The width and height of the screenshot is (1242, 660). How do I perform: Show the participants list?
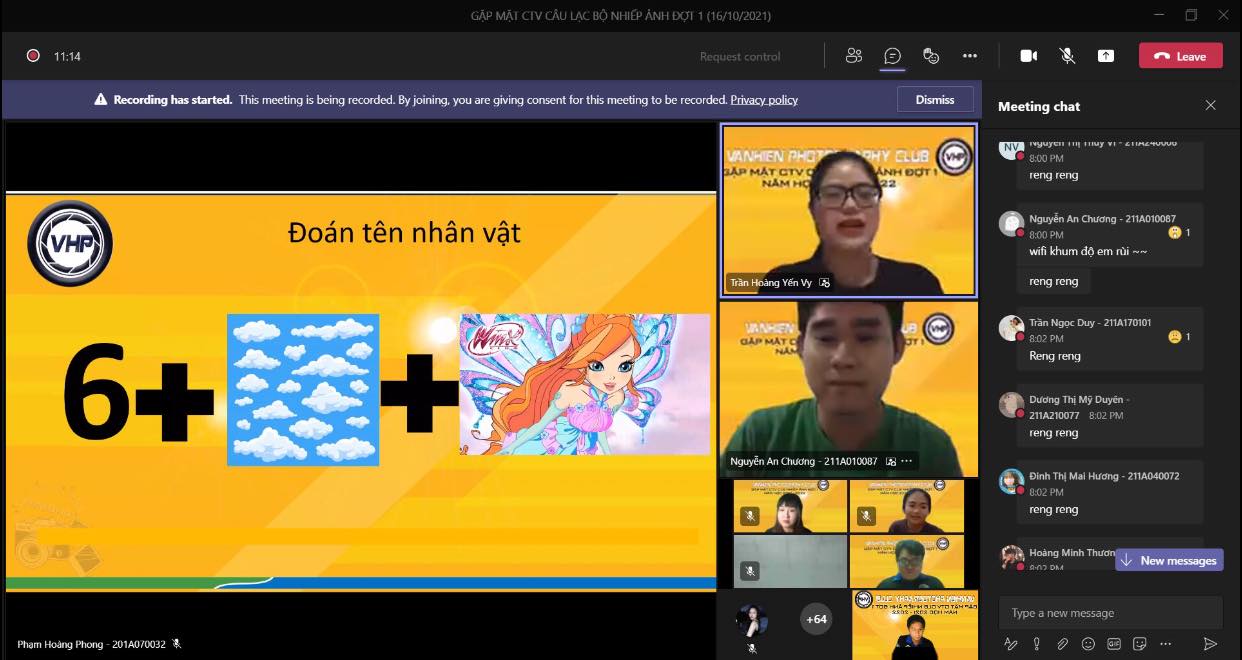pyautogui.click(x=853, y=56)
